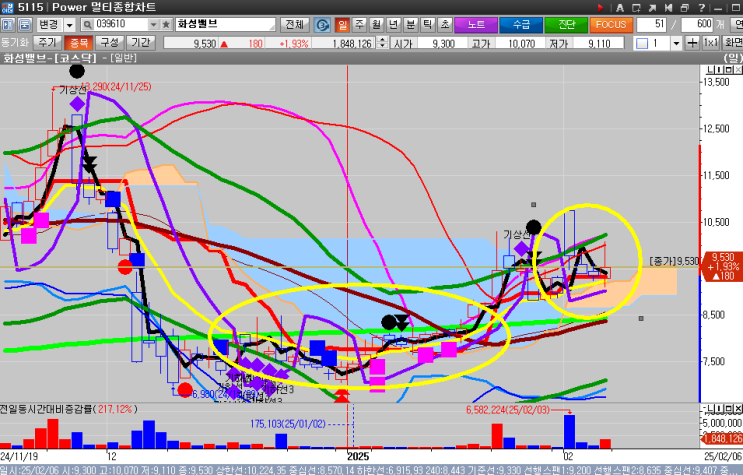Click the hide icon on volume panel
This screenshot has width=743, height=475.
pos(710,408)
